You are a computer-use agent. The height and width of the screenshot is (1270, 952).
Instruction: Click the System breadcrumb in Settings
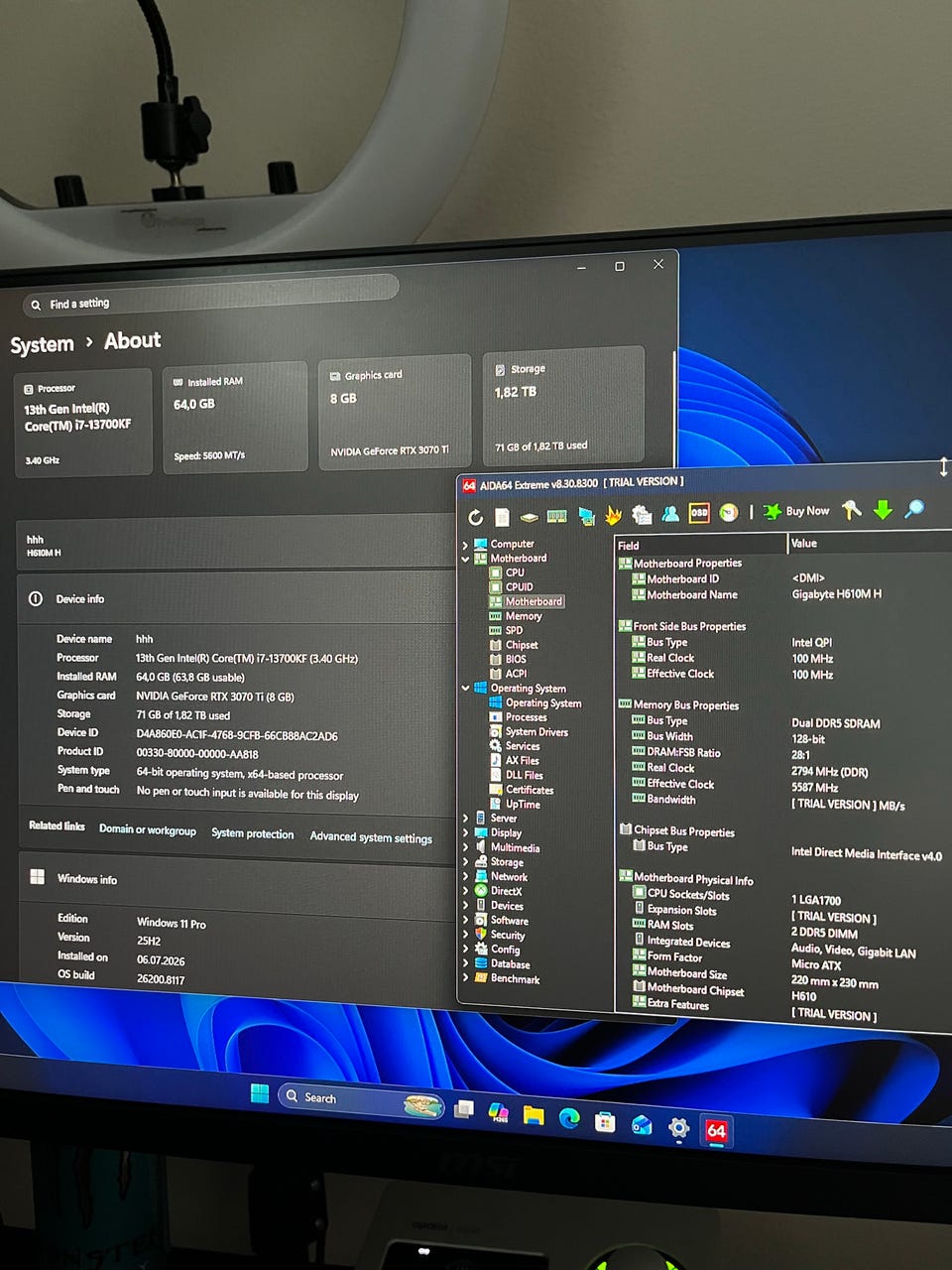[42, 345]
